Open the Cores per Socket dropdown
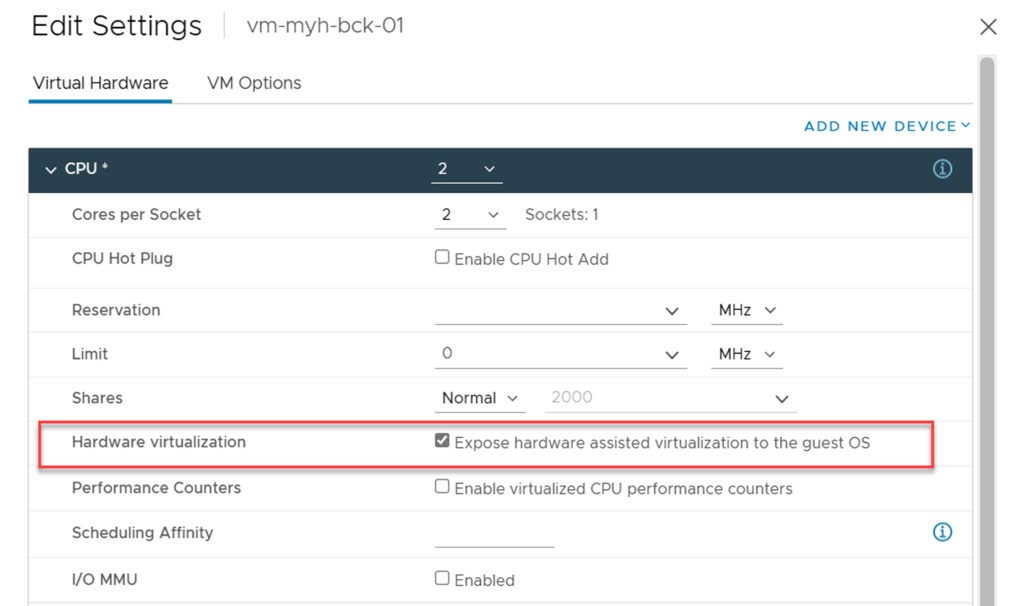This screenshot has height=606, width=1024. tap(469, 214)
